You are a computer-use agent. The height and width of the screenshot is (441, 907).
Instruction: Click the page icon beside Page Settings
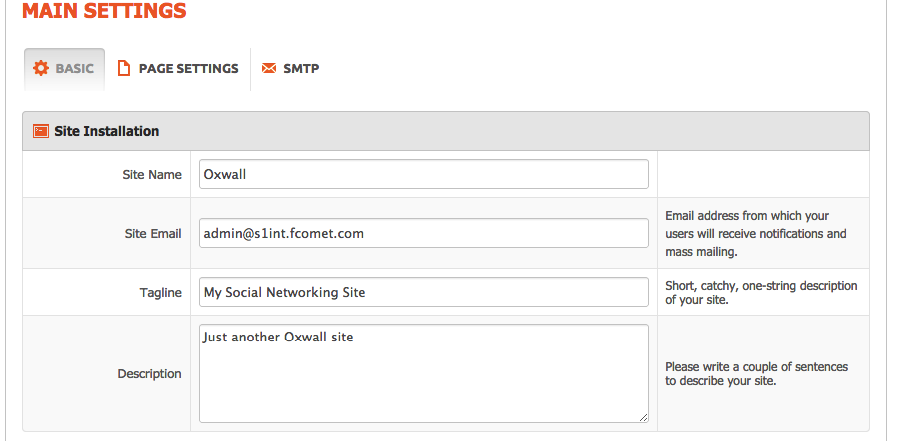tap(124, 68)
